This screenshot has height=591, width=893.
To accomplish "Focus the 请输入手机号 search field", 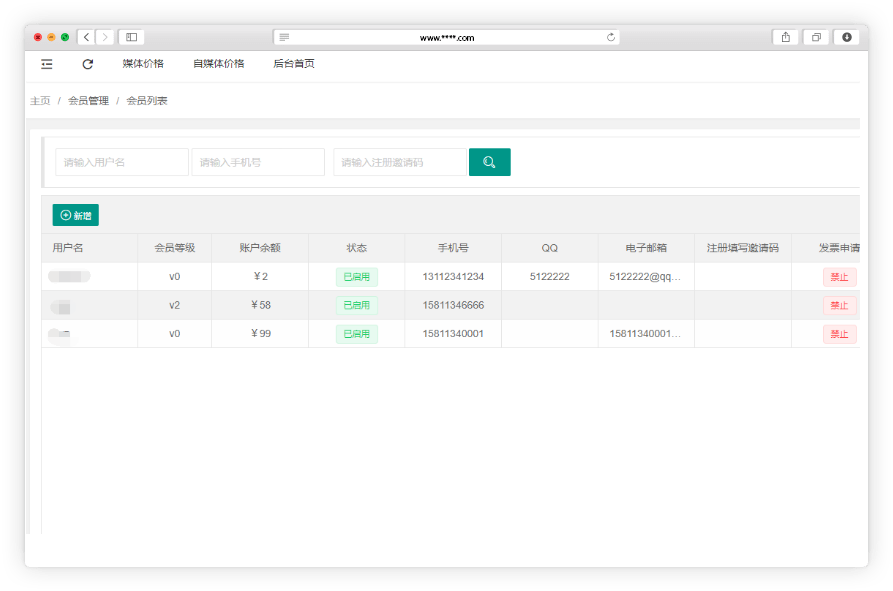I will point(258,162).
